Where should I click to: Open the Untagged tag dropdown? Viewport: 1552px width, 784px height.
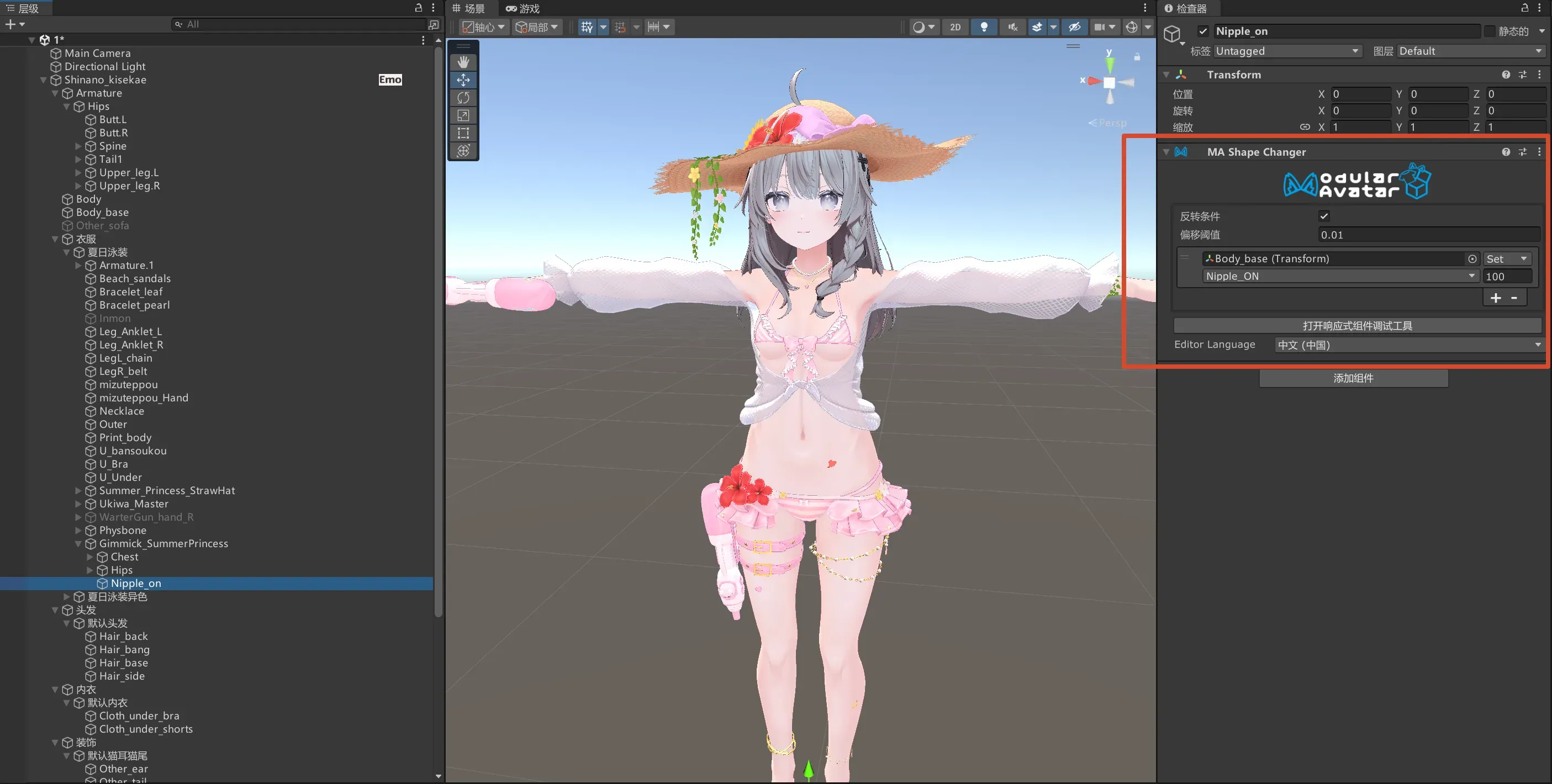point(1287,51)
